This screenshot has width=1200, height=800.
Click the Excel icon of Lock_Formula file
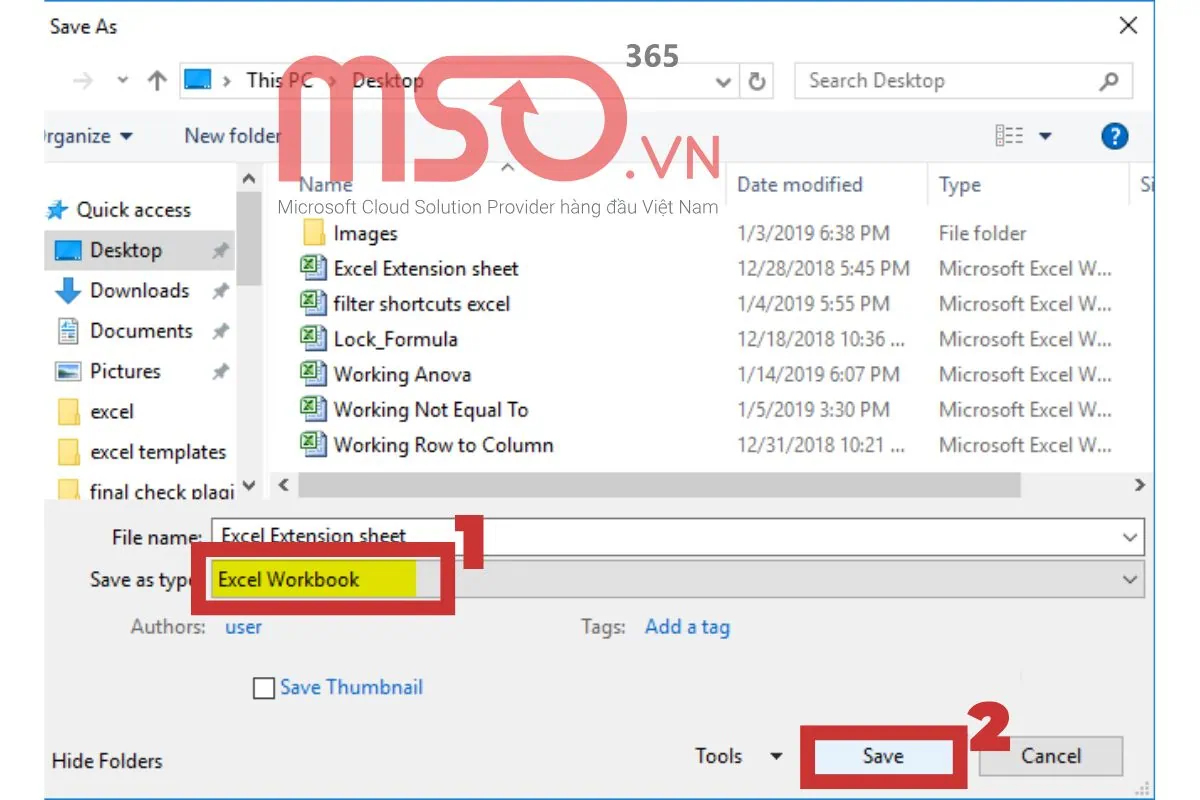[314, 338]
